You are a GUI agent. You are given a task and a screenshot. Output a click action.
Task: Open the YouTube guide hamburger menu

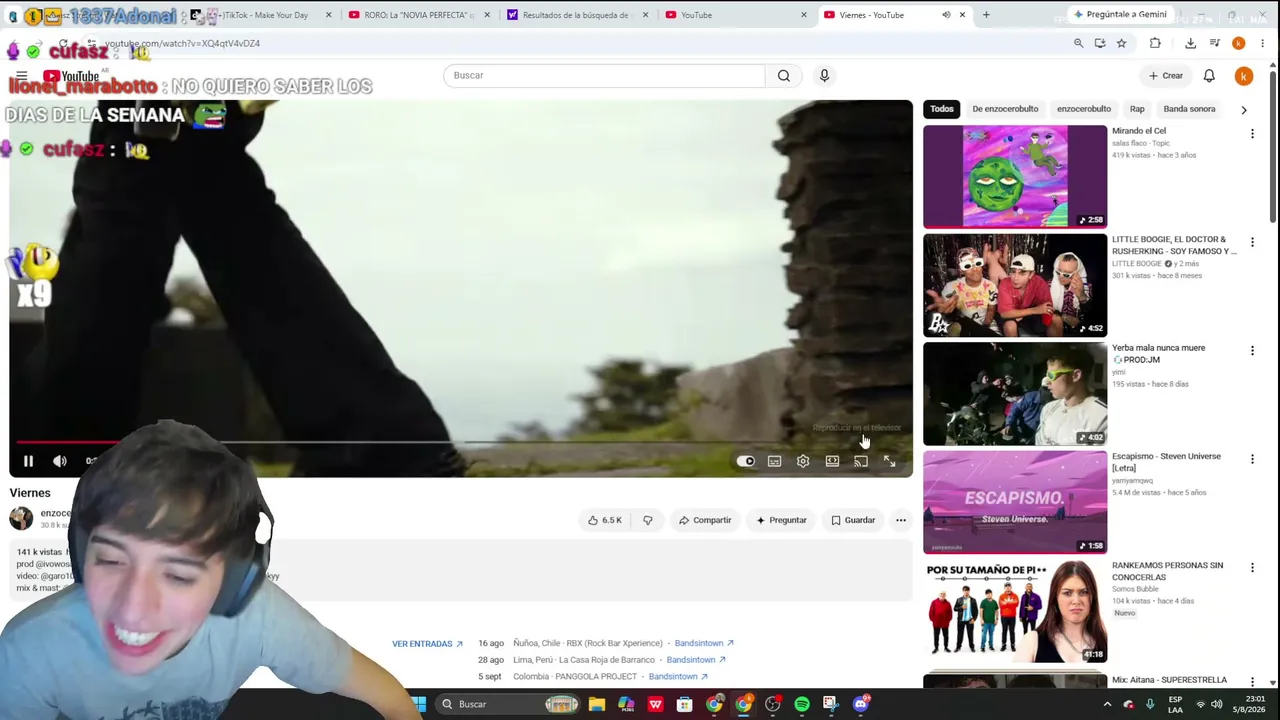pyautogui.click(x=21, y=76)
